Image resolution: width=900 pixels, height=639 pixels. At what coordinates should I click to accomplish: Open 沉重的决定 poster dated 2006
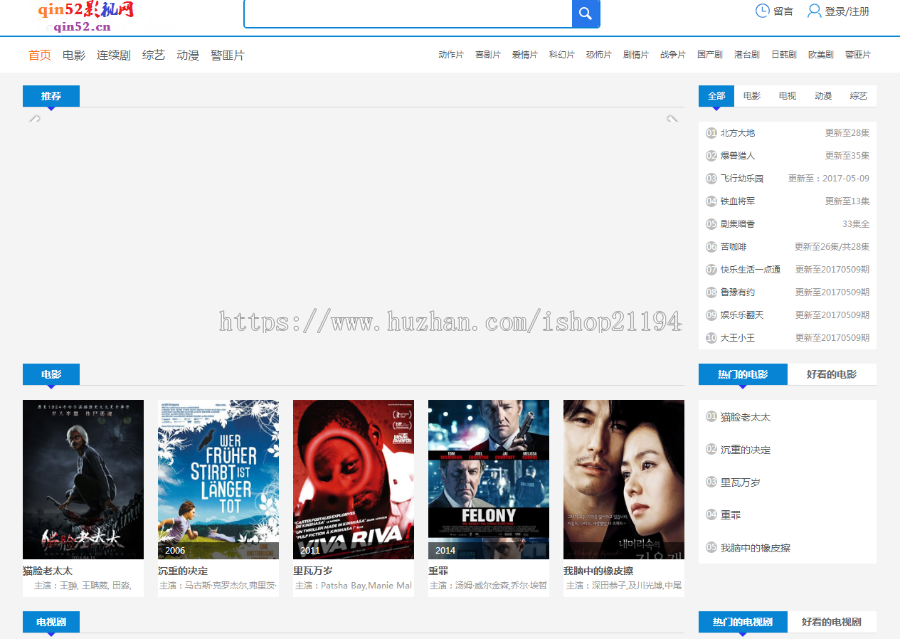tap(218, 479)
